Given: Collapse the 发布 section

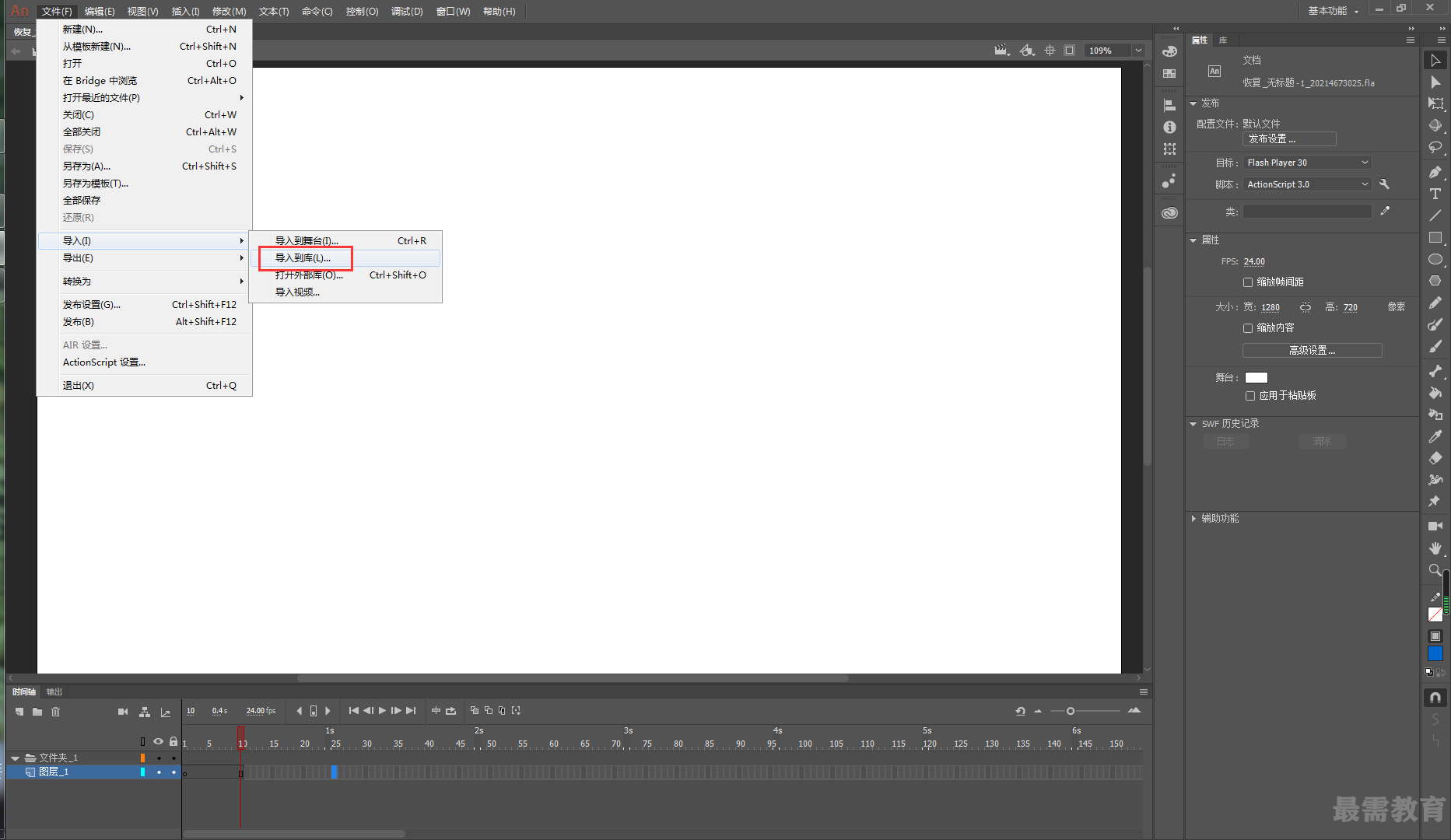Looking at the screenshot, I should click(1193, 103).
